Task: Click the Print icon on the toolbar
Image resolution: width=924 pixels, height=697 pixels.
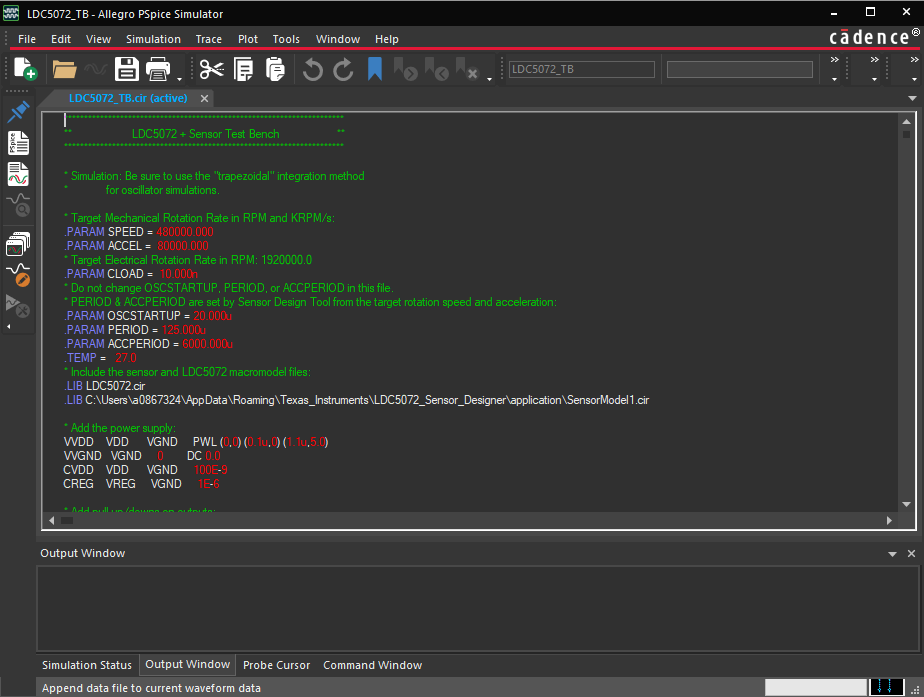Action: [x=157, y=68]
